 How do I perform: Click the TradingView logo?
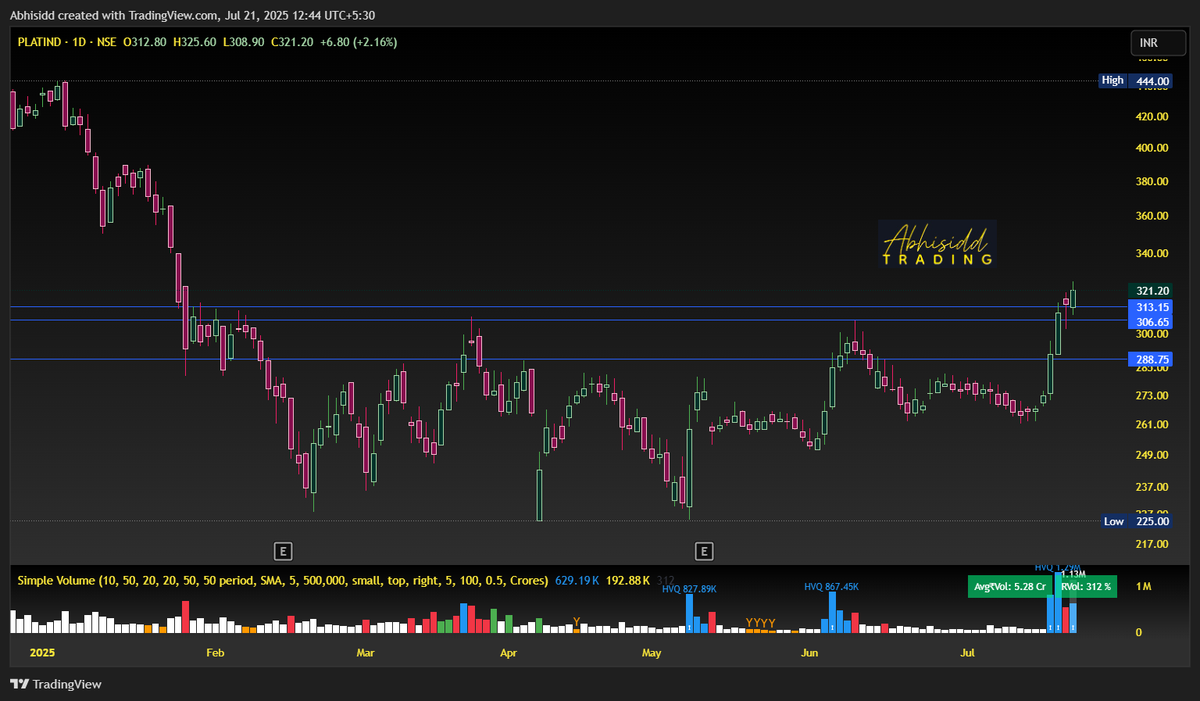point(56,684)
